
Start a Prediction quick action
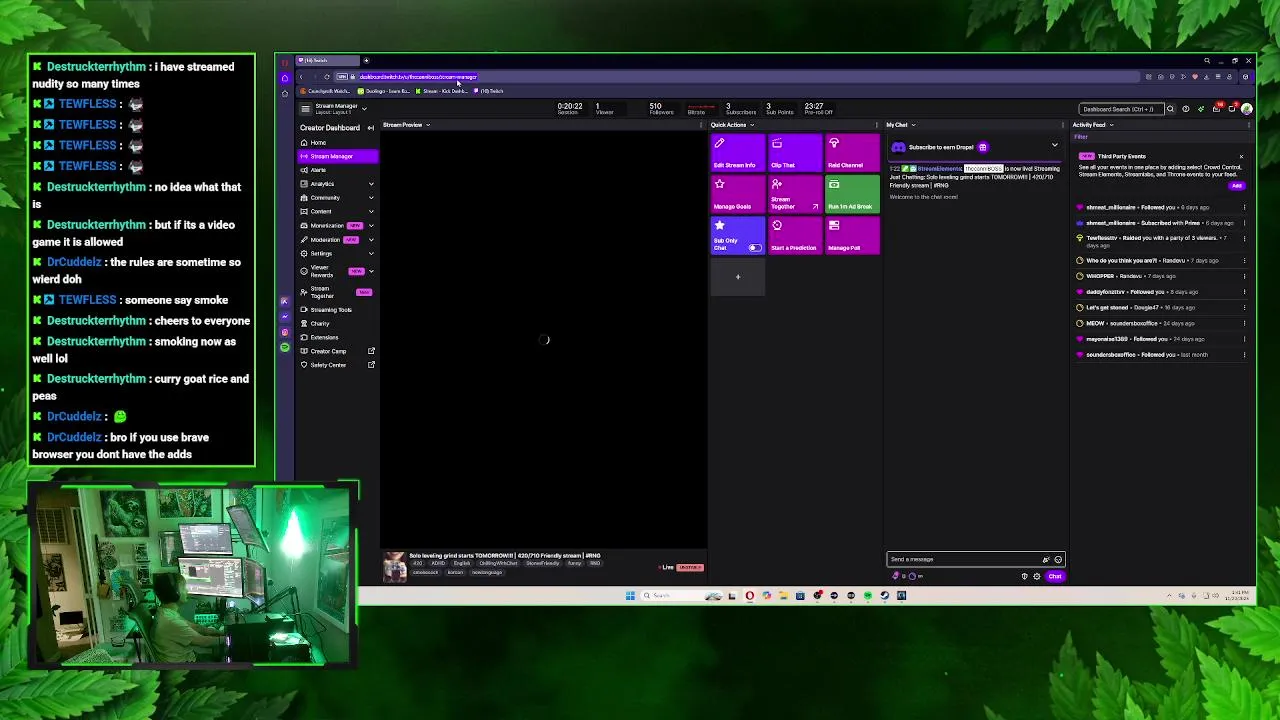795,235
